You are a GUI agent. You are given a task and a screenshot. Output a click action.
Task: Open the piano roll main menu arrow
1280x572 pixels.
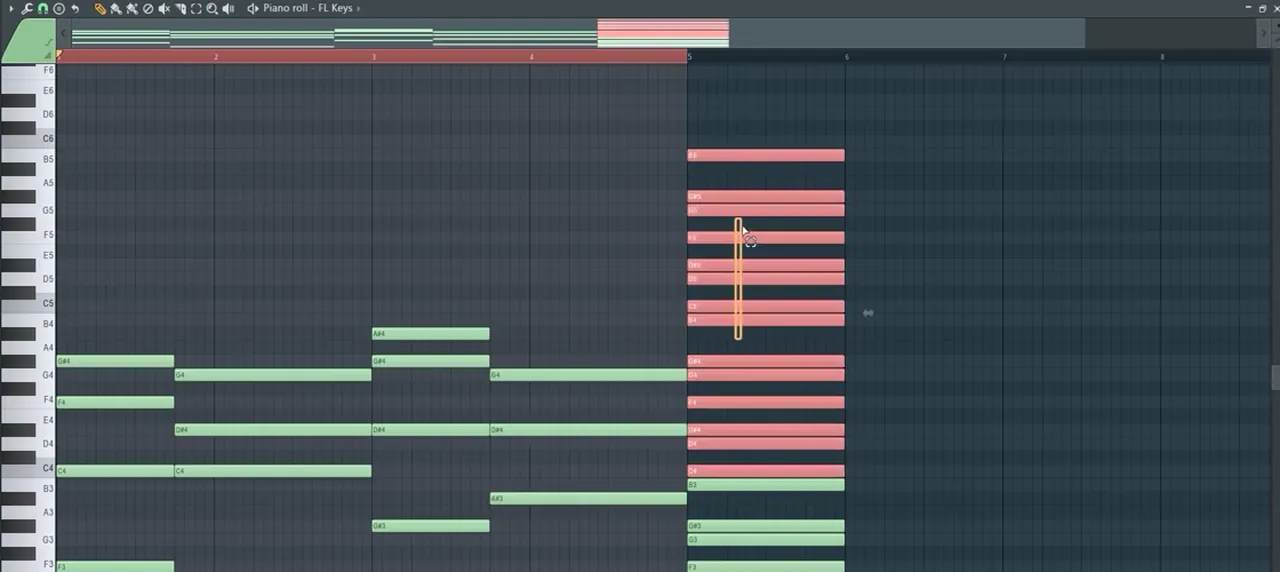11,8
